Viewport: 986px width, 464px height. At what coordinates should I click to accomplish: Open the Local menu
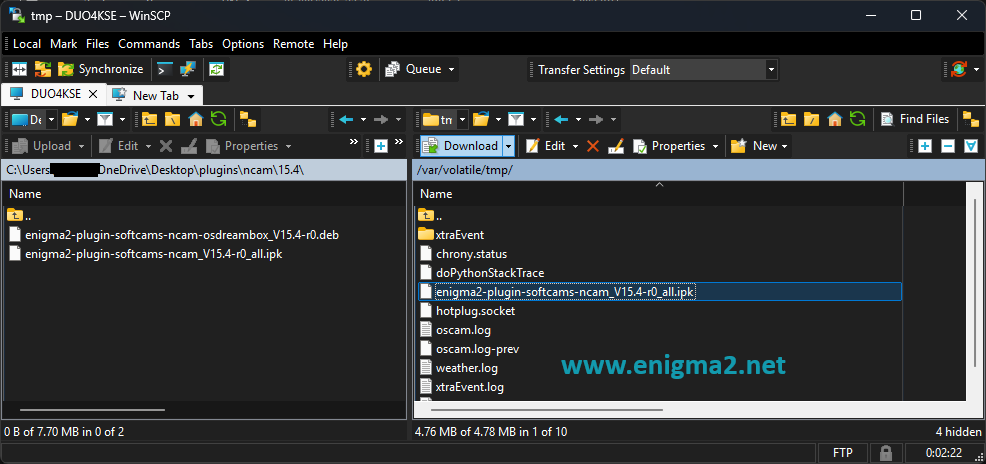[27, 44]
